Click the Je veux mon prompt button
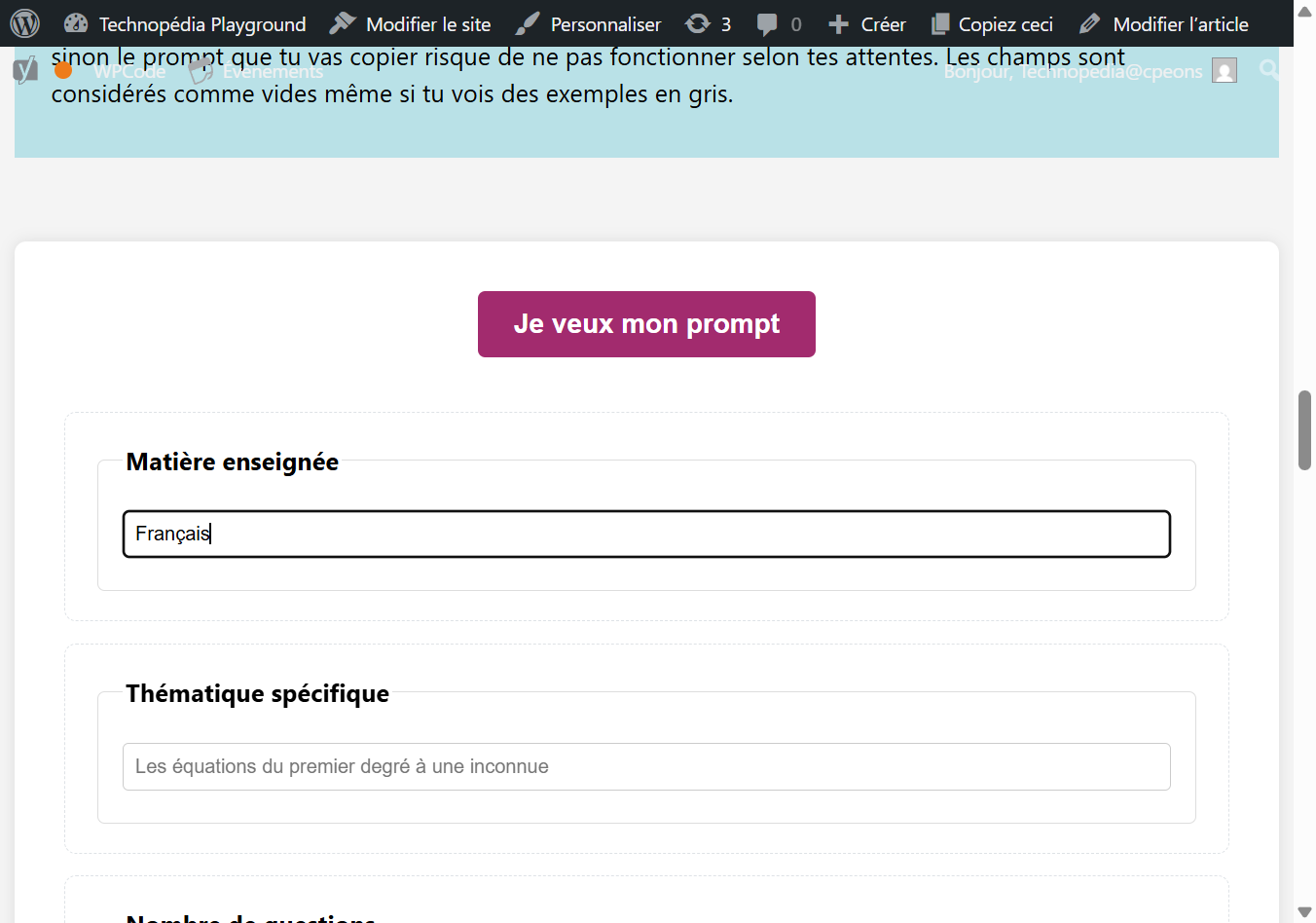This screenshot has height=923, width=1316. [646, 324]
